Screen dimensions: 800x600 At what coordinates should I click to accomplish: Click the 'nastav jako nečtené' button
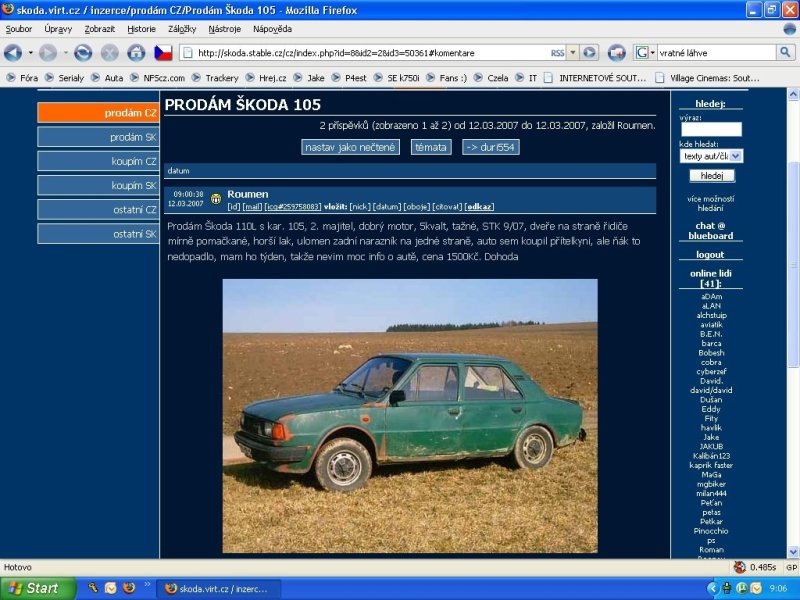click(350, 147)
